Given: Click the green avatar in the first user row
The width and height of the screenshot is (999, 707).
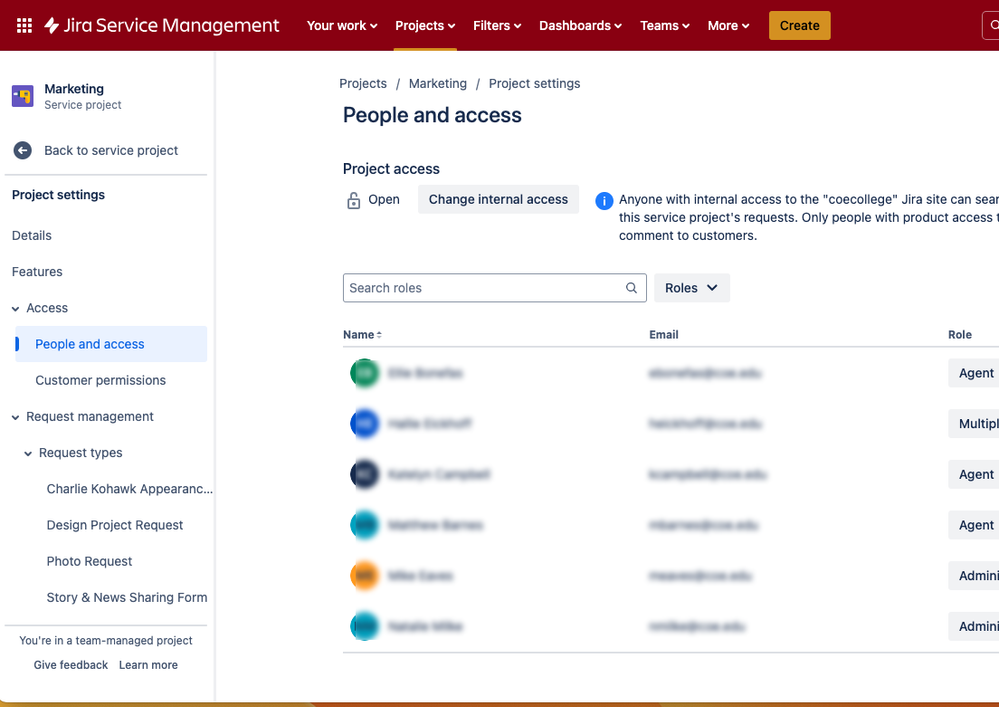Looking at the screenshot, I should pyautogui.click(x=365, y=373).
